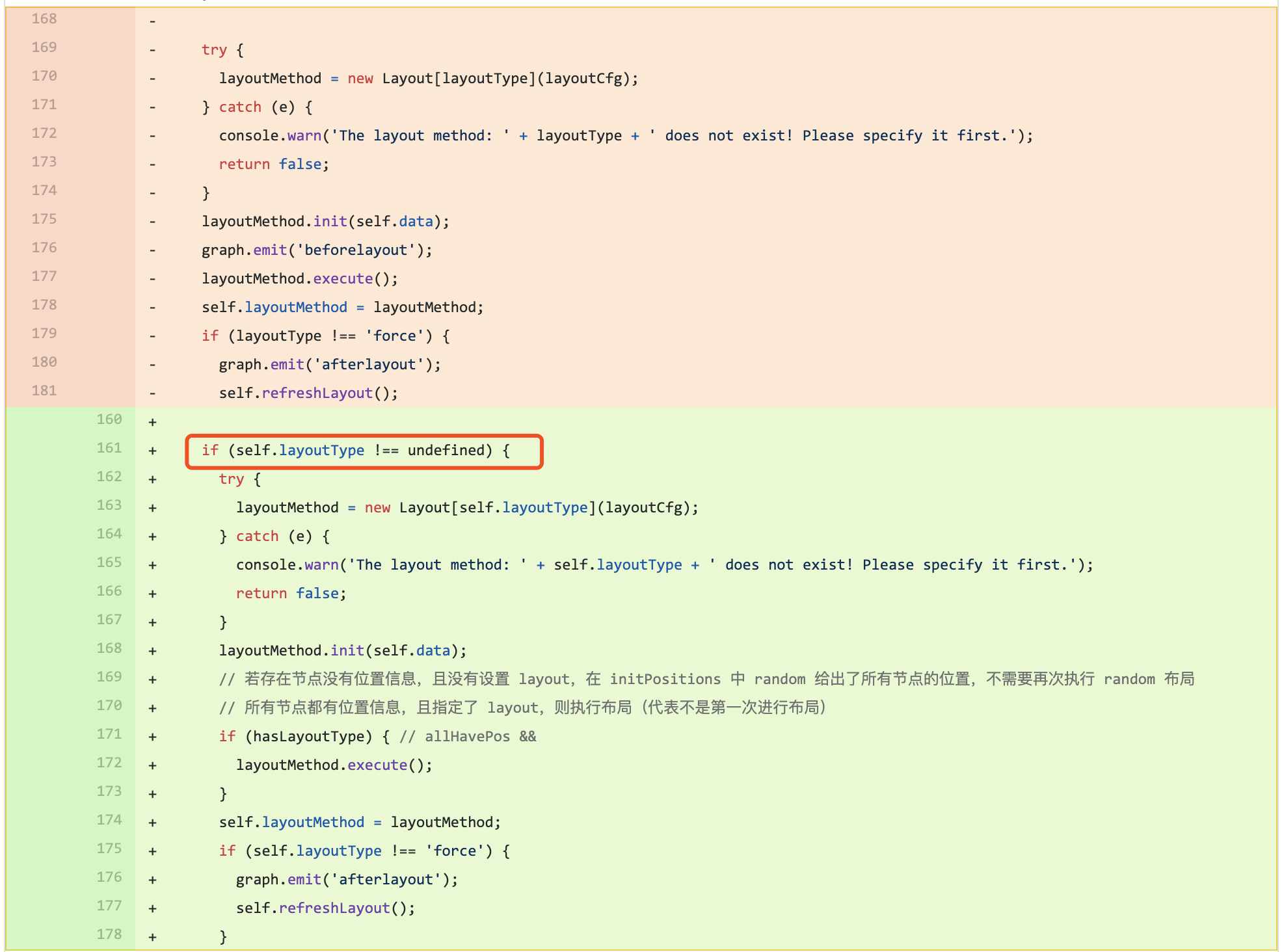The height and width of the screenshot is (952, 1284).
Task: Select the try keyword on line 162
Action: tap(232, 479)
